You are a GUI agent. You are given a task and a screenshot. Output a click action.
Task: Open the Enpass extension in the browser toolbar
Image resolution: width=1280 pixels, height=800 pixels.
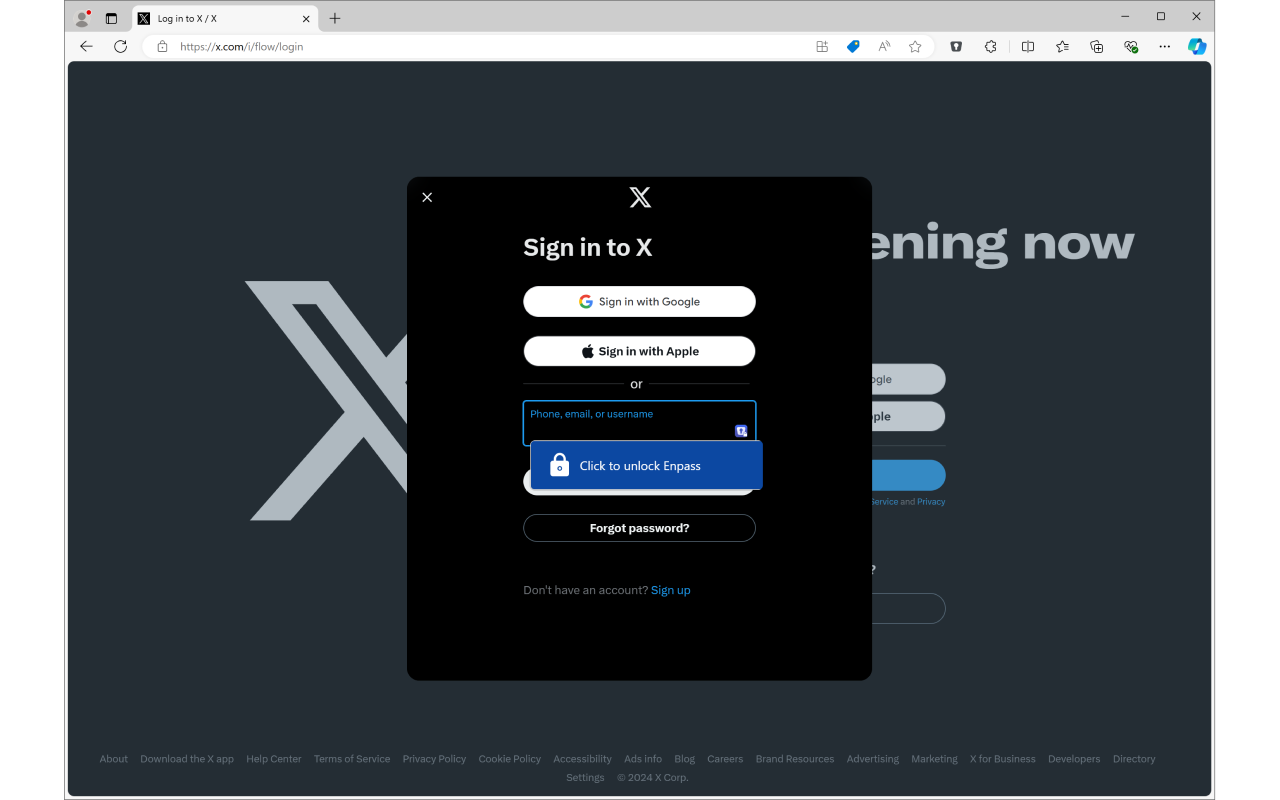pos(956,46)
